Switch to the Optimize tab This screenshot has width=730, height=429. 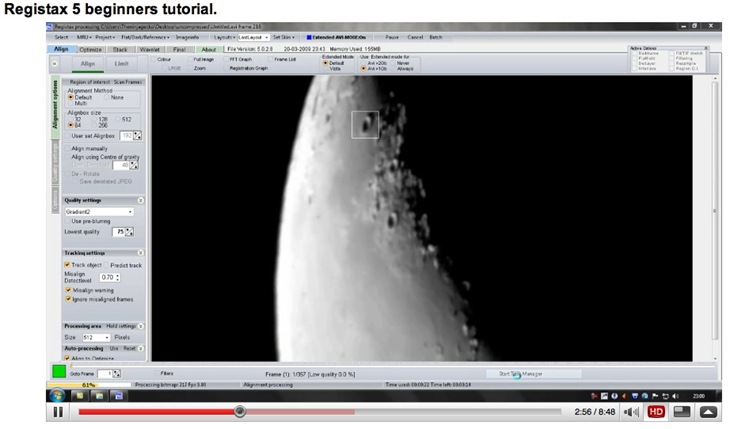point(90,49)
